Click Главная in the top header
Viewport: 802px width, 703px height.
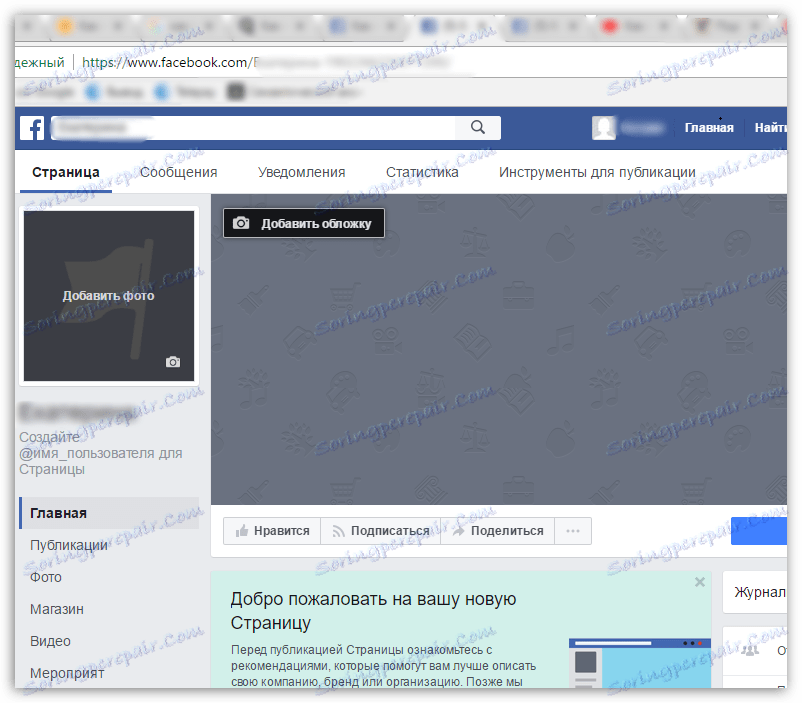click(x=709, y=128)
